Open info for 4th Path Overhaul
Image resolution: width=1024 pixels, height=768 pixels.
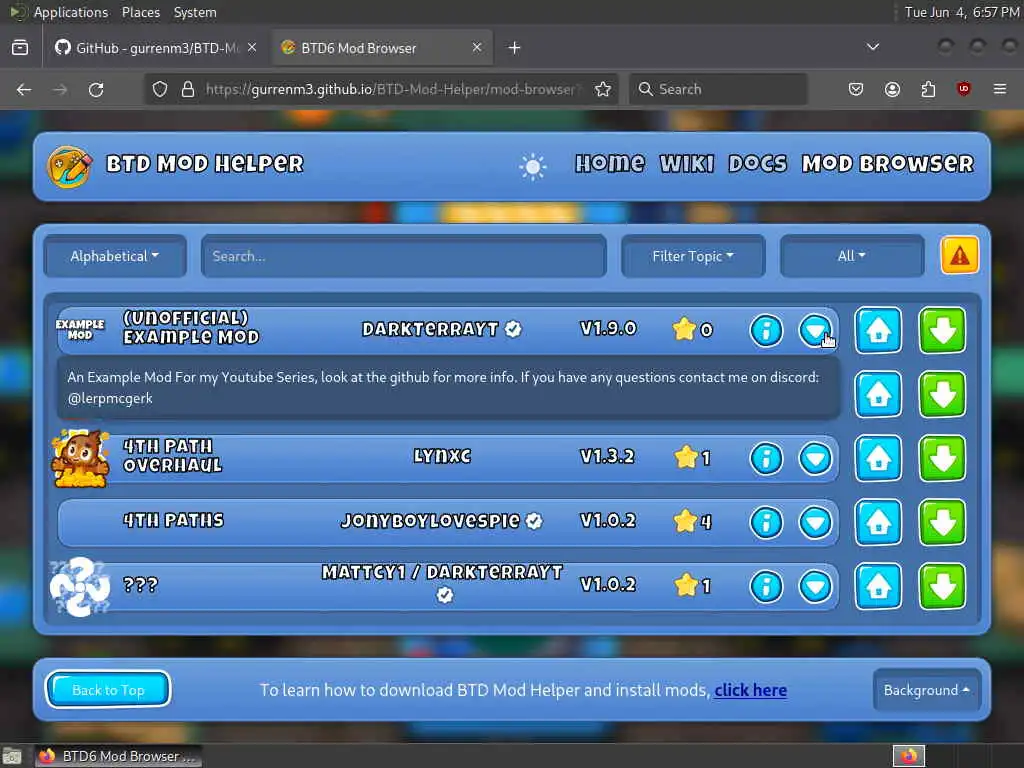tap(766, 458)
